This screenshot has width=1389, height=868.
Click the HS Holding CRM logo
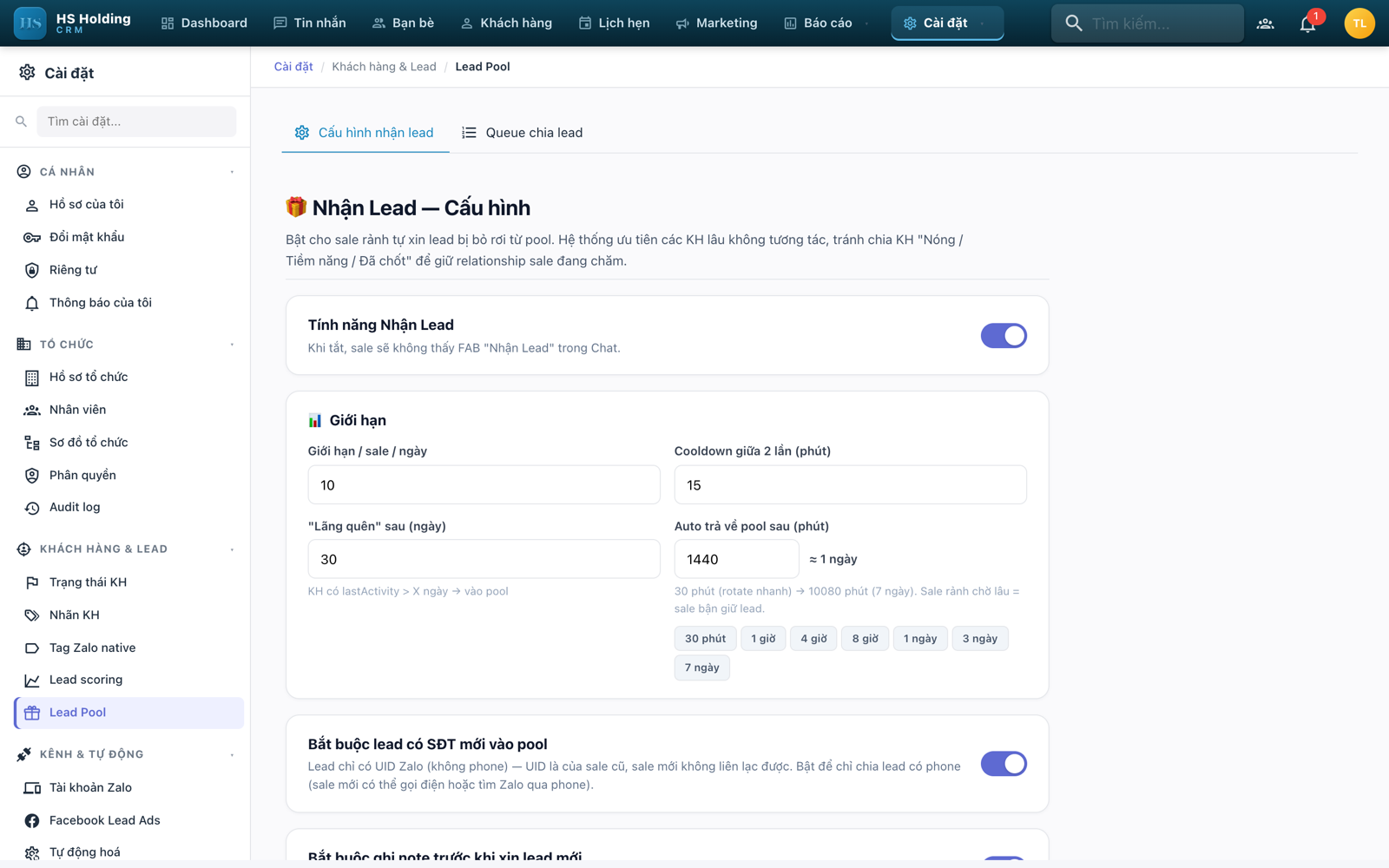(x=73, y=23)
